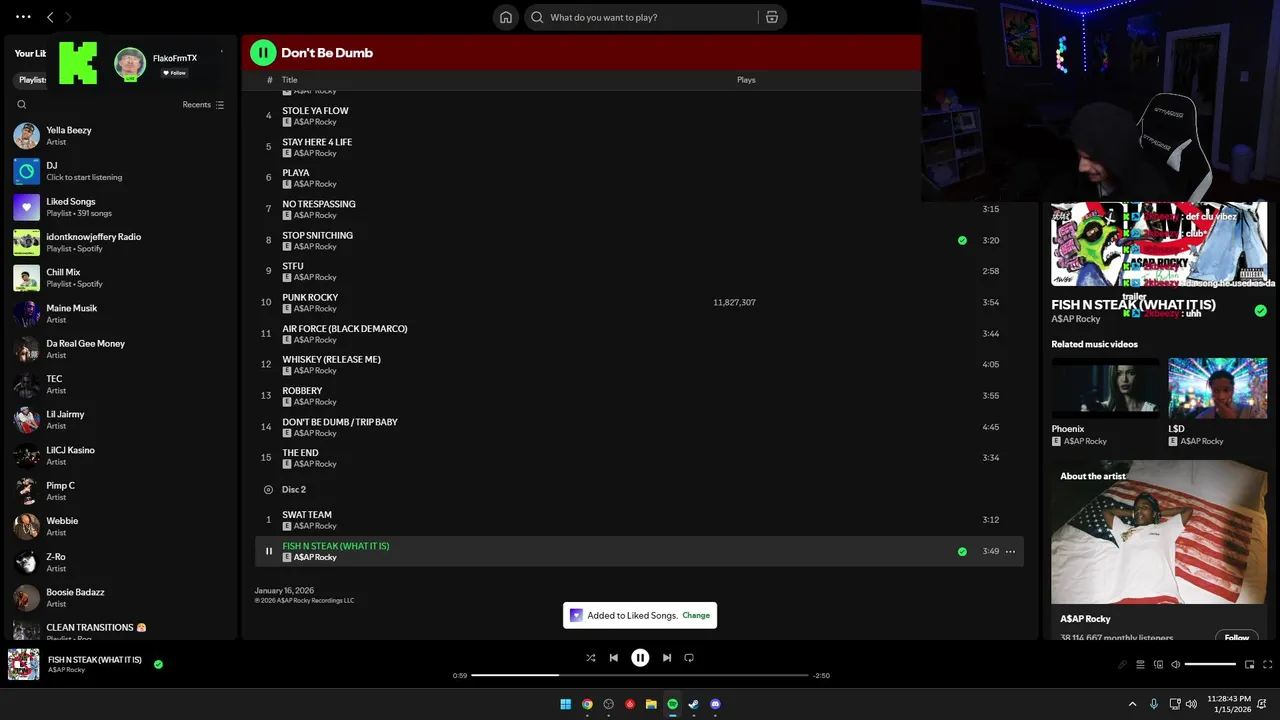Select track THE END
This screenshot has height=720, width=1280.
pyautogui.click(x=639, y=458)
